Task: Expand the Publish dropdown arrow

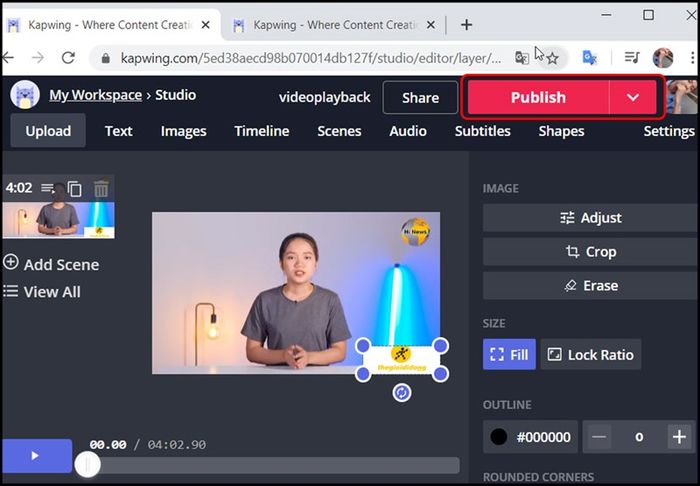Action: (x=633, y=97)
